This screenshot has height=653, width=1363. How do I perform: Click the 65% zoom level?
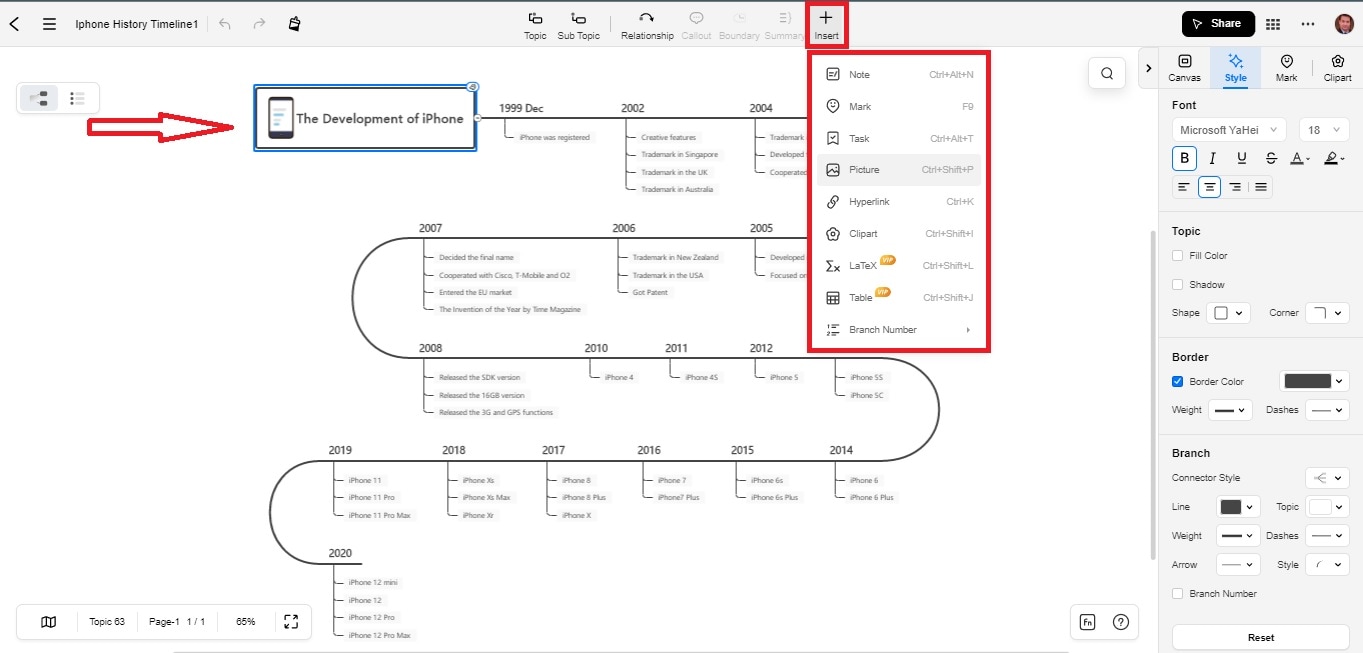coord(245,622)
